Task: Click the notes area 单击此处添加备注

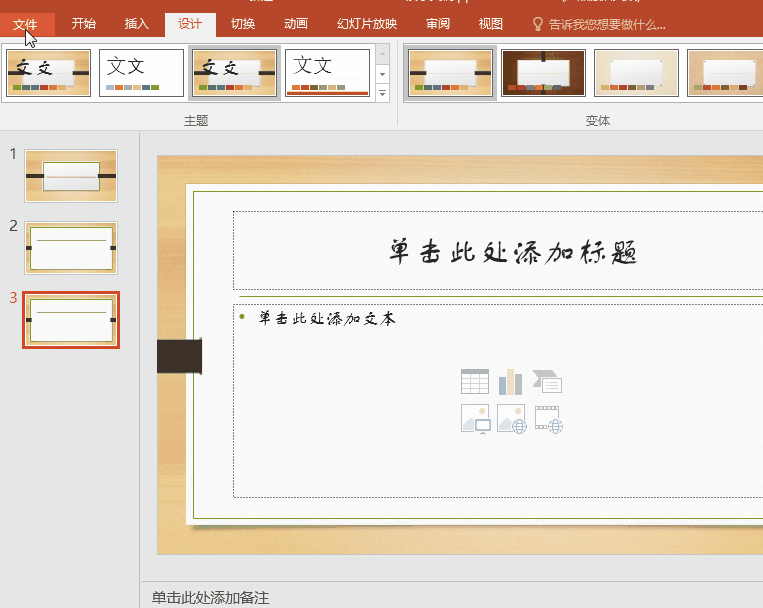Action: pyautogui.click(x=211, y=598)
